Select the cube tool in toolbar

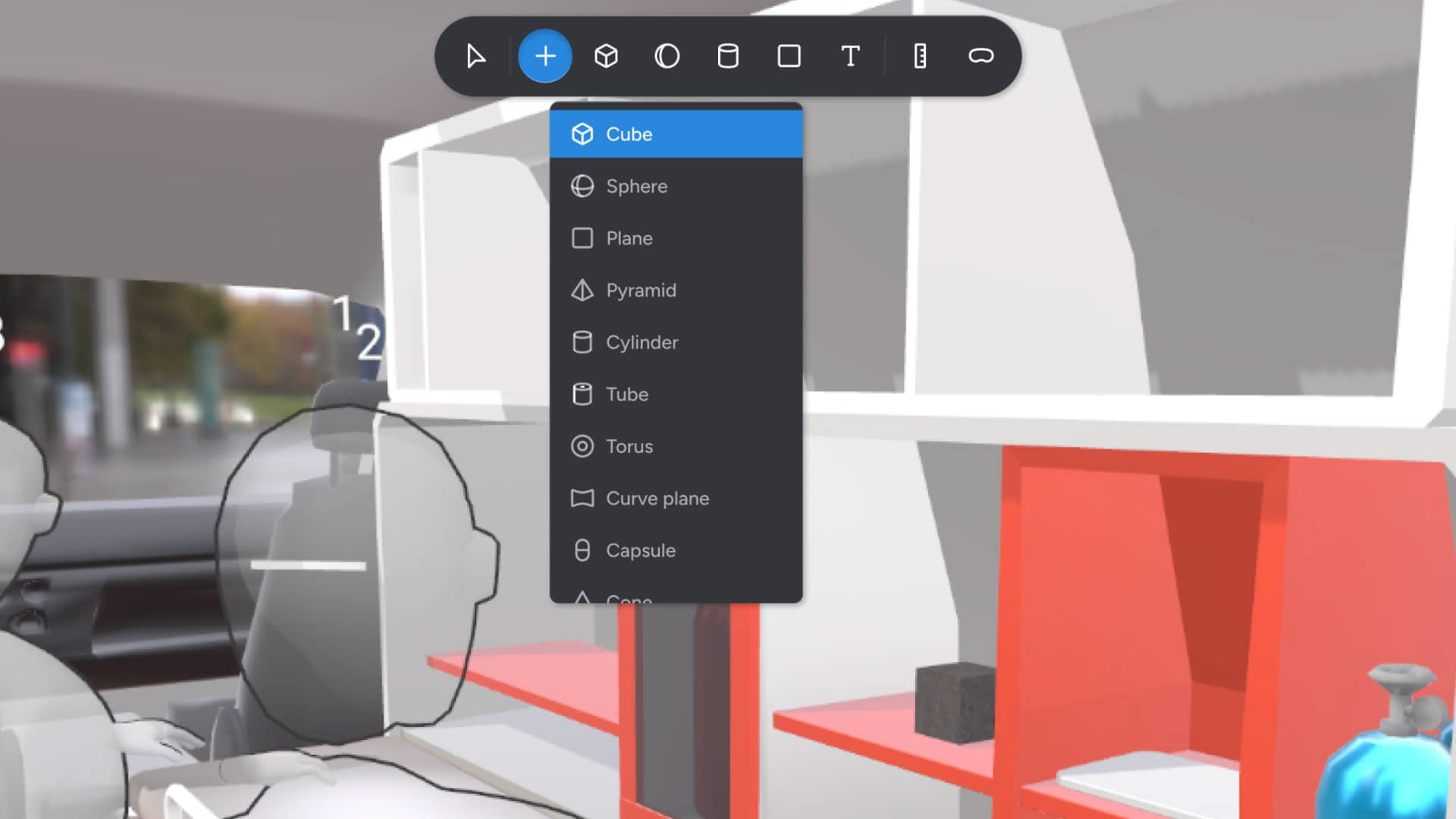click(x=606, y=56)
